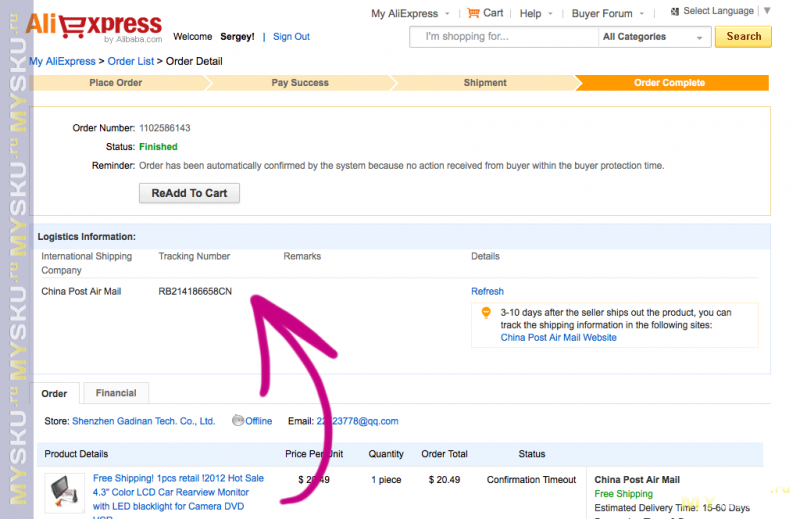Viewport: 800px width, 519px height.
Task: Open the All Categories combo box
Action: coord(653,37)
